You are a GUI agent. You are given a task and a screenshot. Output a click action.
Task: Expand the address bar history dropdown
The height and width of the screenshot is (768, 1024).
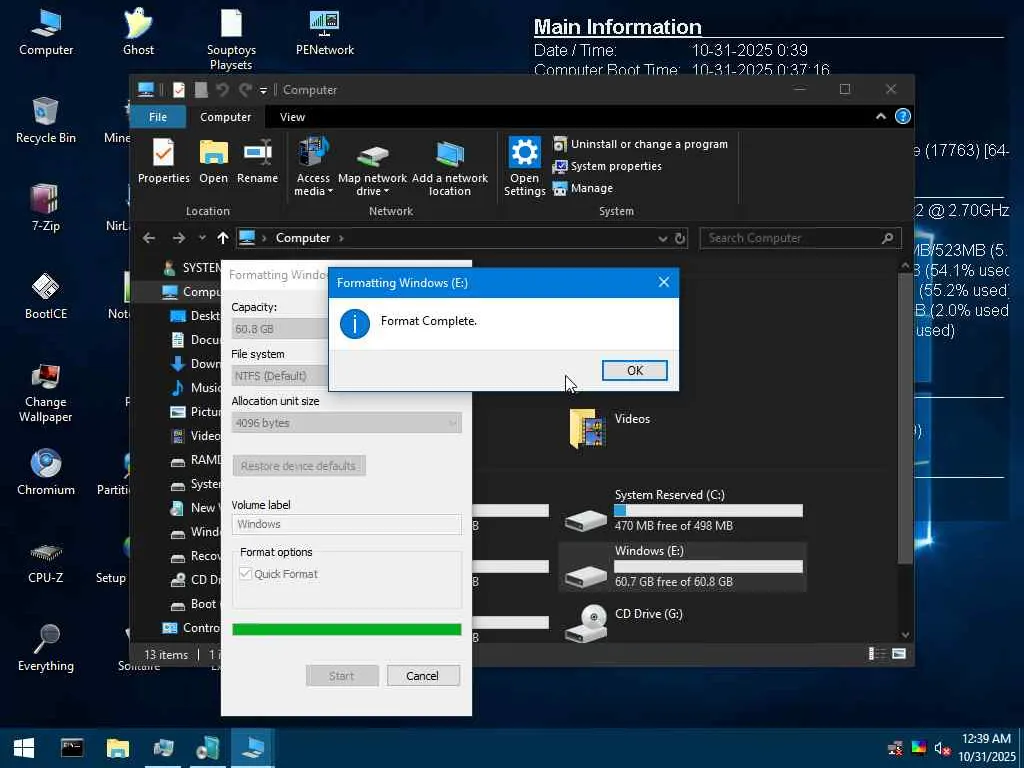(663, 238)
